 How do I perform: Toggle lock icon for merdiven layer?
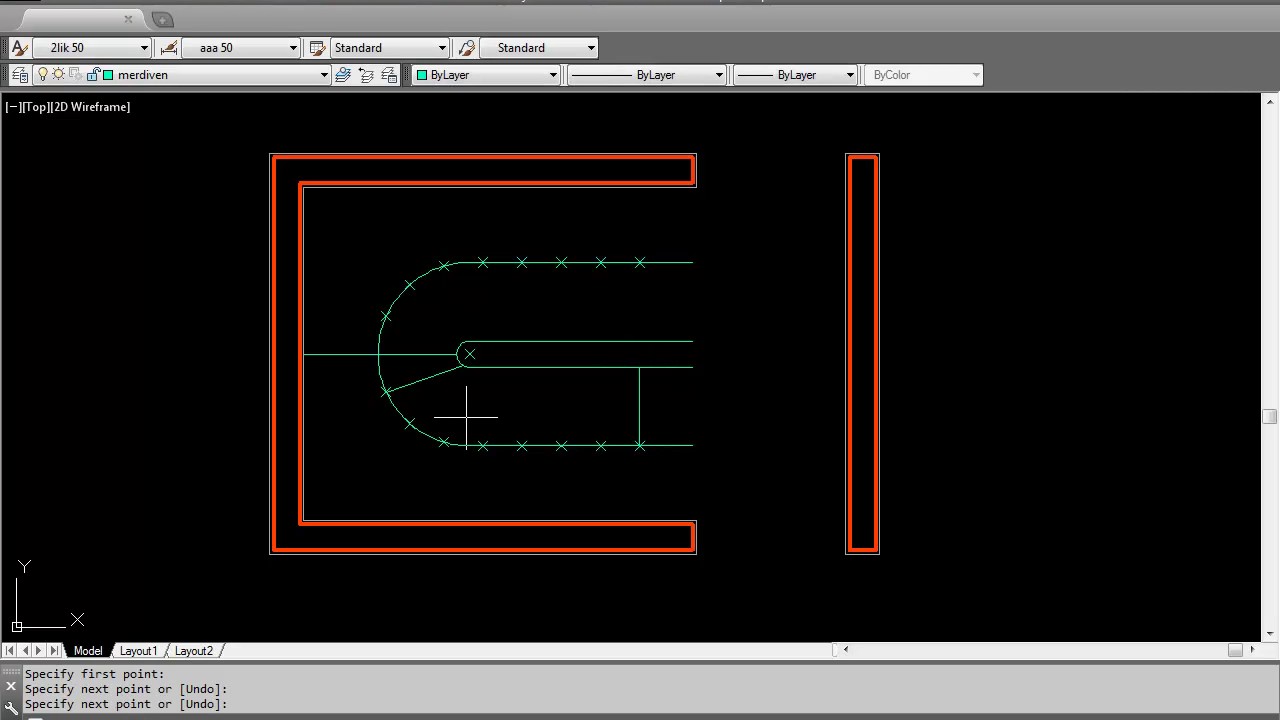pos(93,75)
